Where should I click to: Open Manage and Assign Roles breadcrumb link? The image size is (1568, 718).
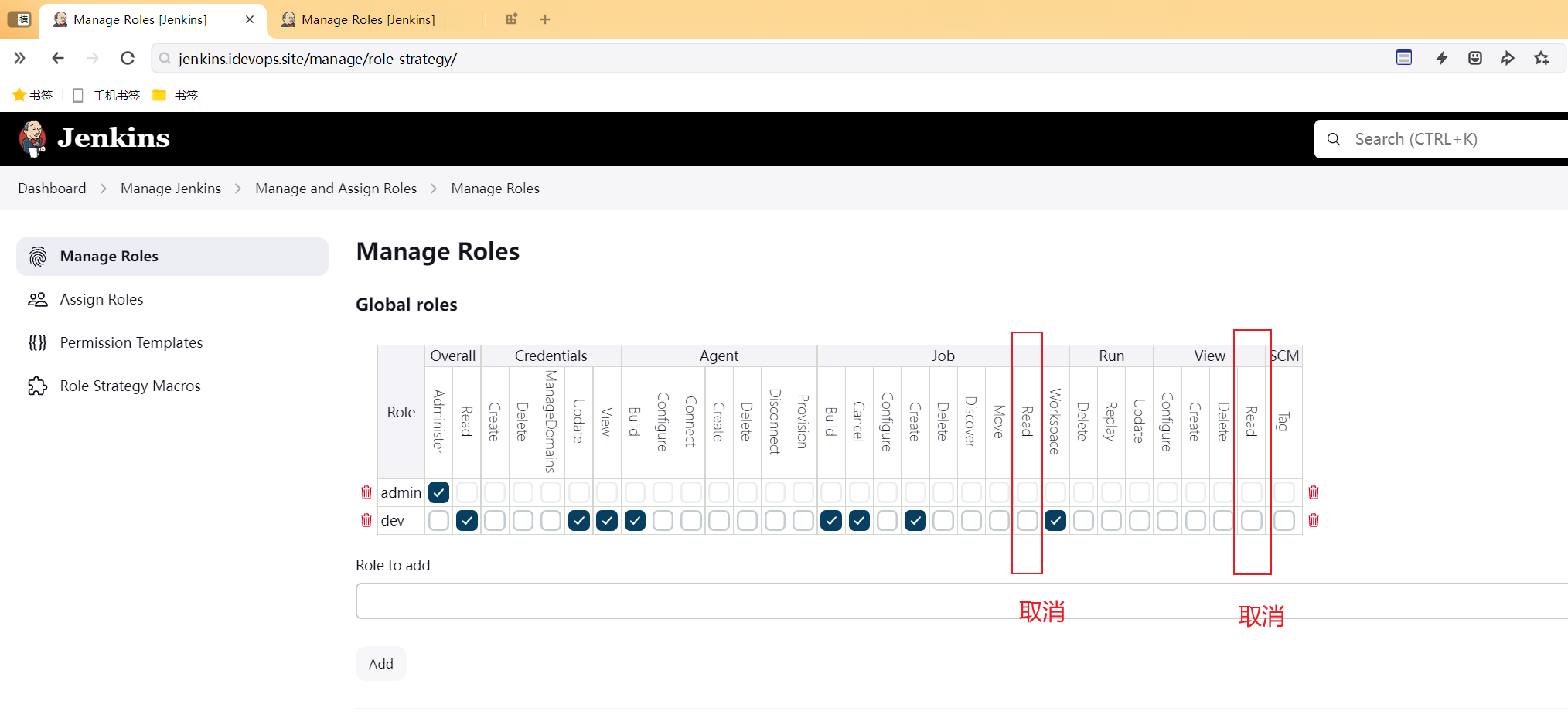[336, 189]
